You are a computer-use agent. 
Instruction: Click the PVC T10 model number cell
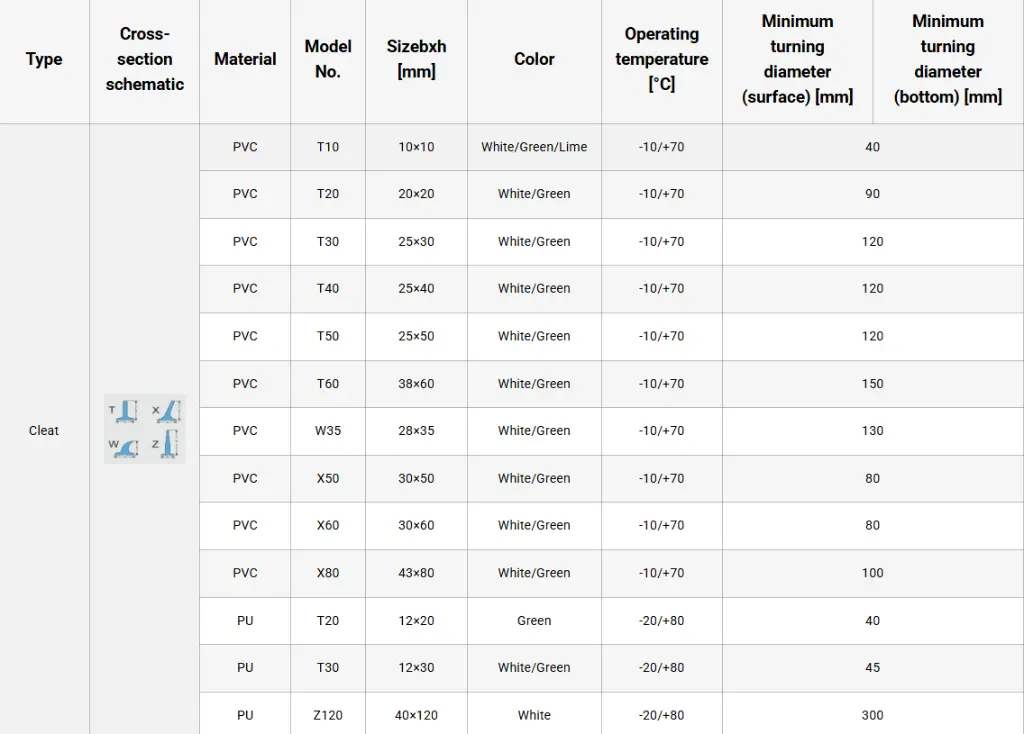point(328,147)
